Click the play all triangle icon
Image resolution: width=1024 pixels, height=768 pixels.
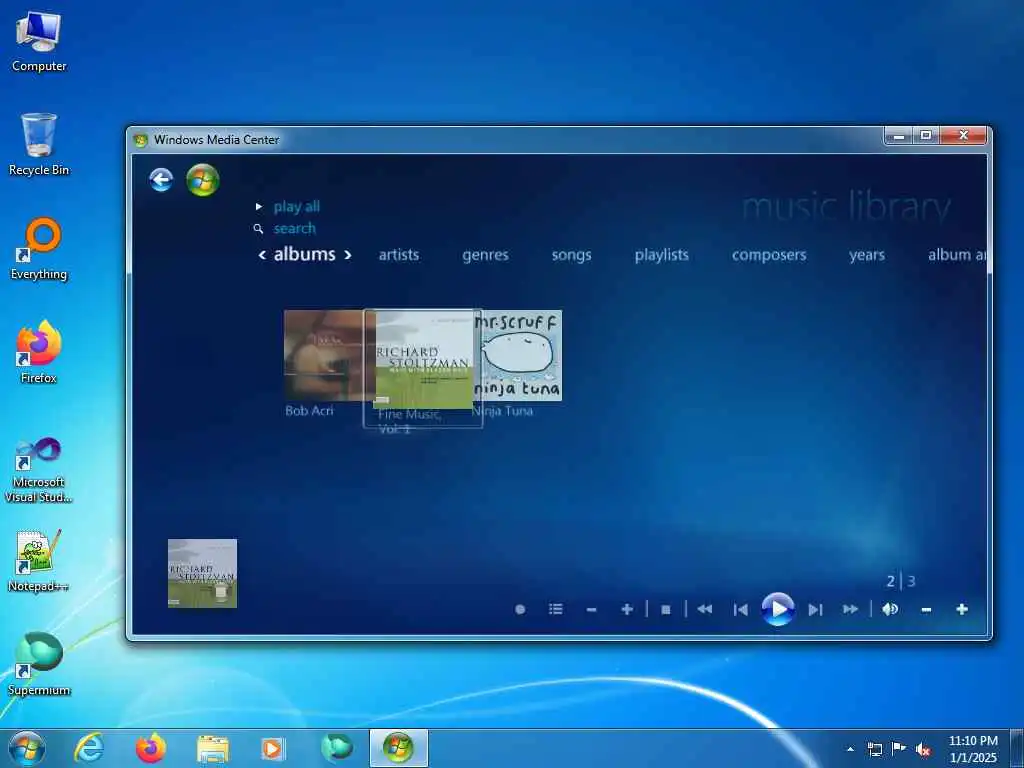click(259, 206)
